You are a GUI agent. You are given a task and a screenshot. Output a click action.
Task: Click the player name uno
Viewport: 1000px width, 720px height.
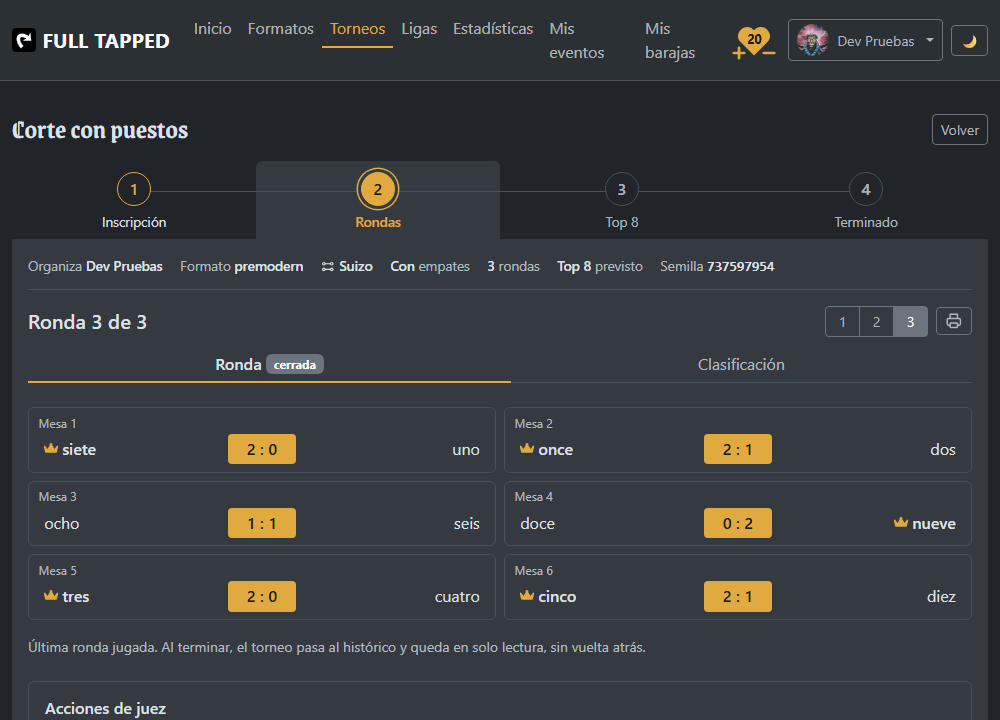tap(466, 450)
